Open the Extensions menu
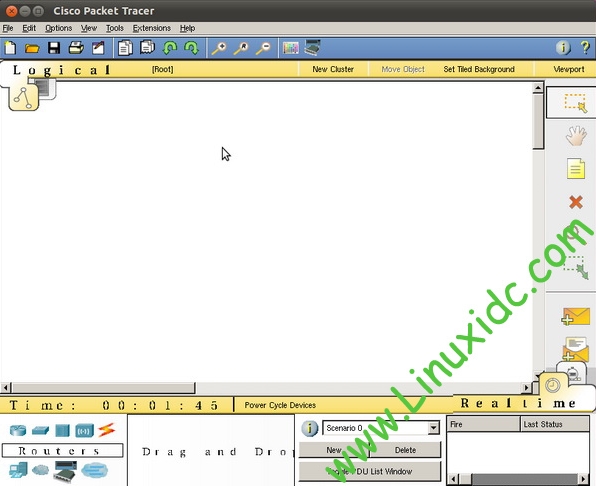Viewport: 596px width, 486px height. (x=152, y=28)
